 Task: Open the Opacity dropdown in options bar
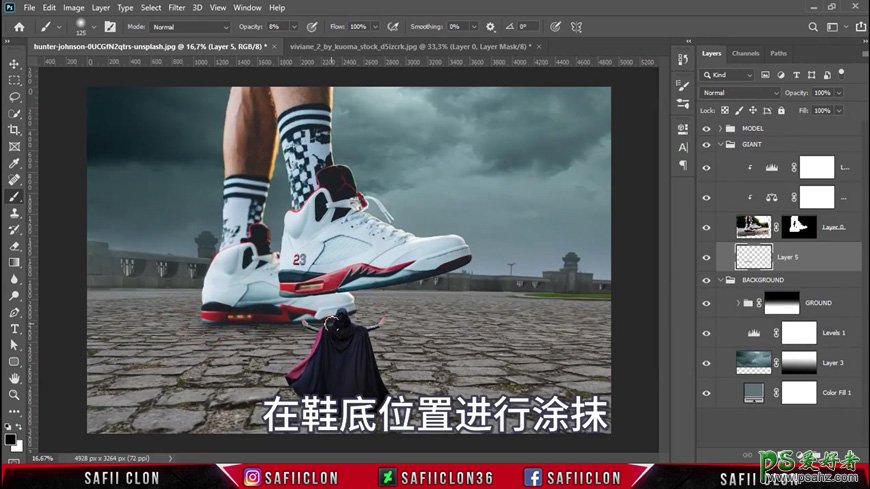coord(294,27)
